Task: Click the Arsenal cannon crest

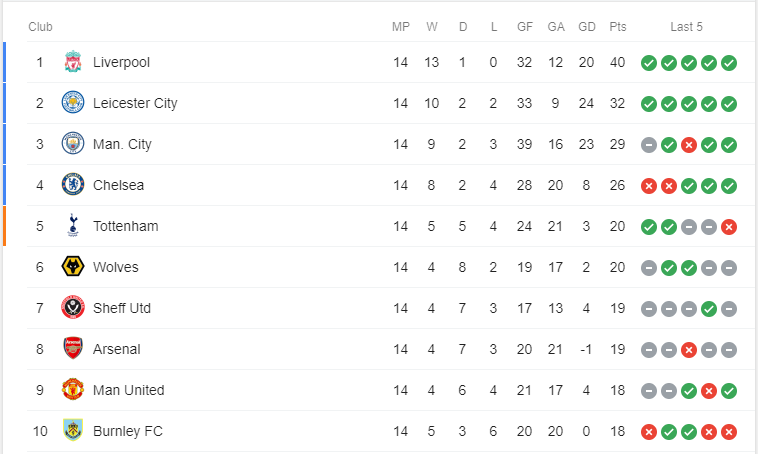Action: (x=72, y=349)
